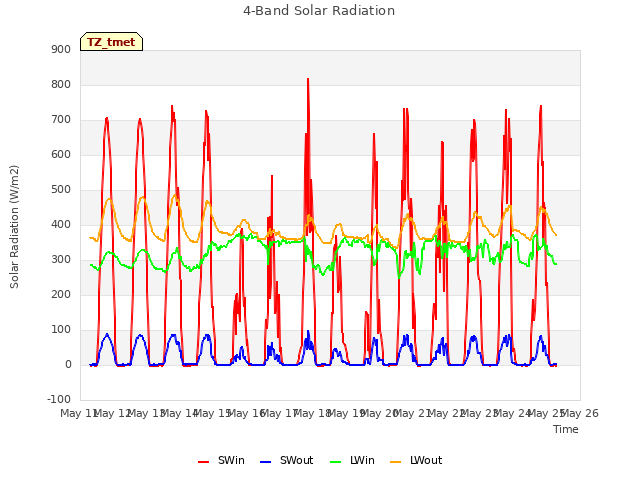Screen dimensions: 640x480
Task: Toggle the LWin series in legend
Action: pyautogui.click(x=352, y=460)
